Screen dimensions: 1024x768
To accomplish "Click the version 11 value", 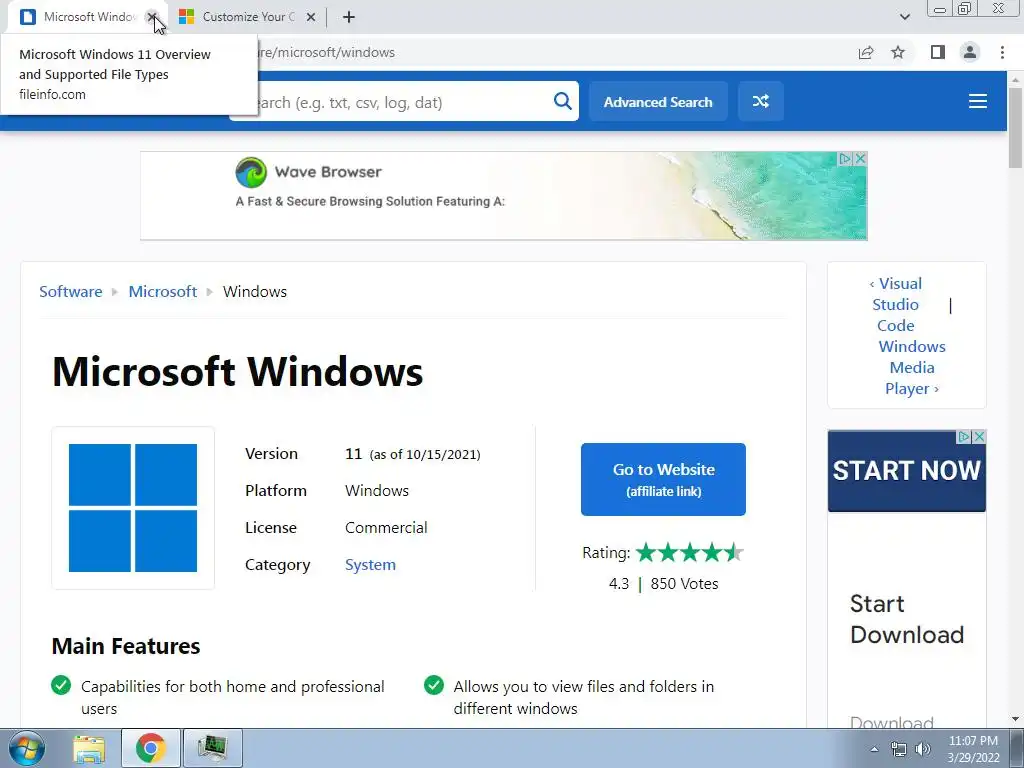I will click(353, 454).
